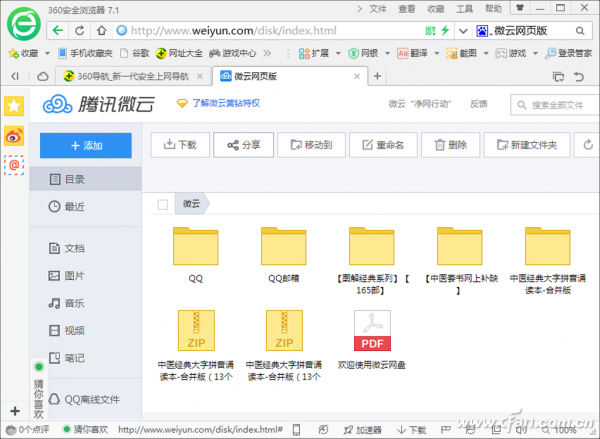
Task: Open the 工具 menu
Action: (x=464, y=8)
